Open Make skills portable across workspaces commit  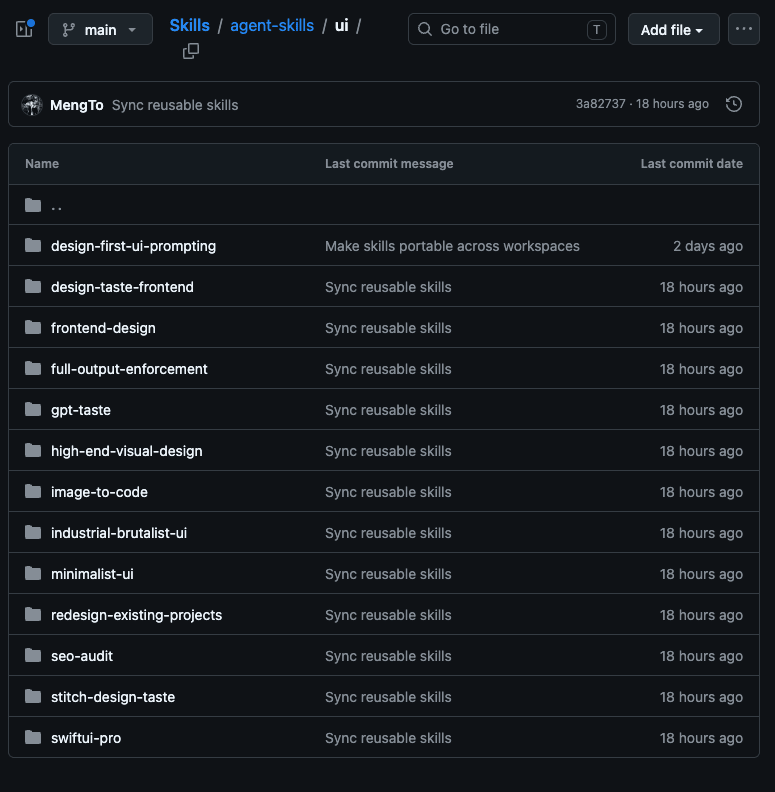click(452, 246)
